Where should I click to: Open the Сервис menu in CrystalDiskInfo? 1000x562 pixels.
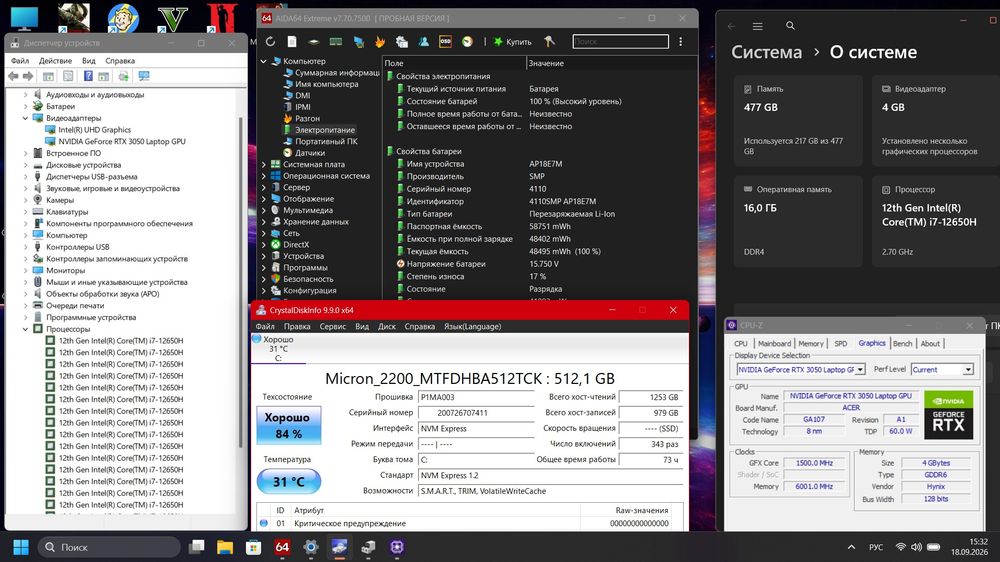[x=332, y=327]
